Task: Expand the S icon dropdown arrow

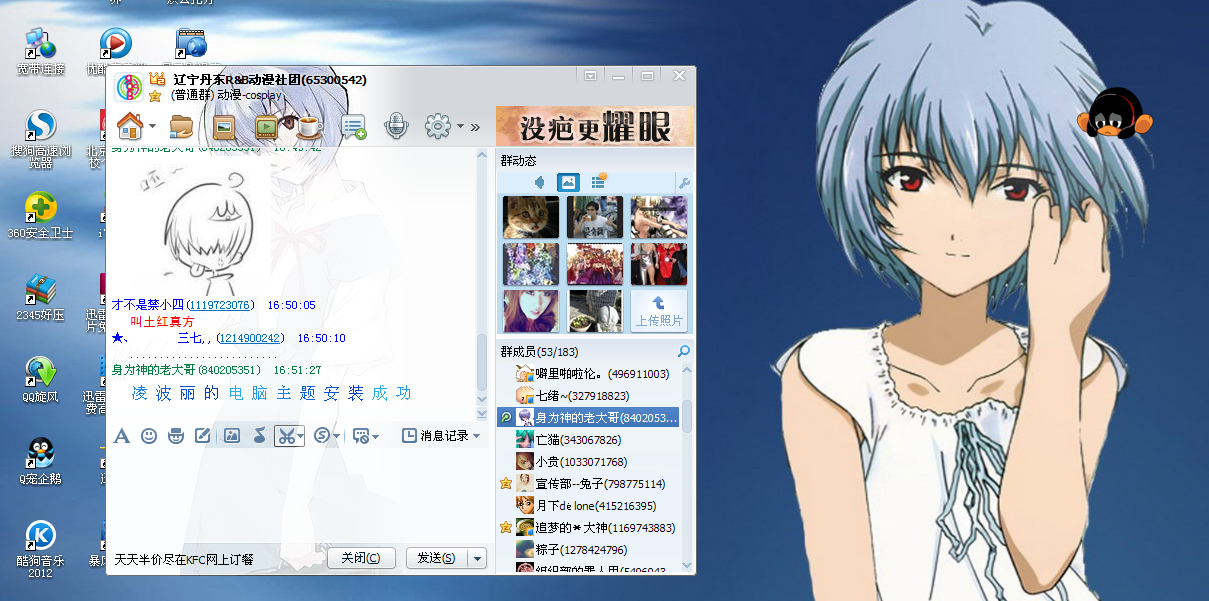Action: coord(336,436)
